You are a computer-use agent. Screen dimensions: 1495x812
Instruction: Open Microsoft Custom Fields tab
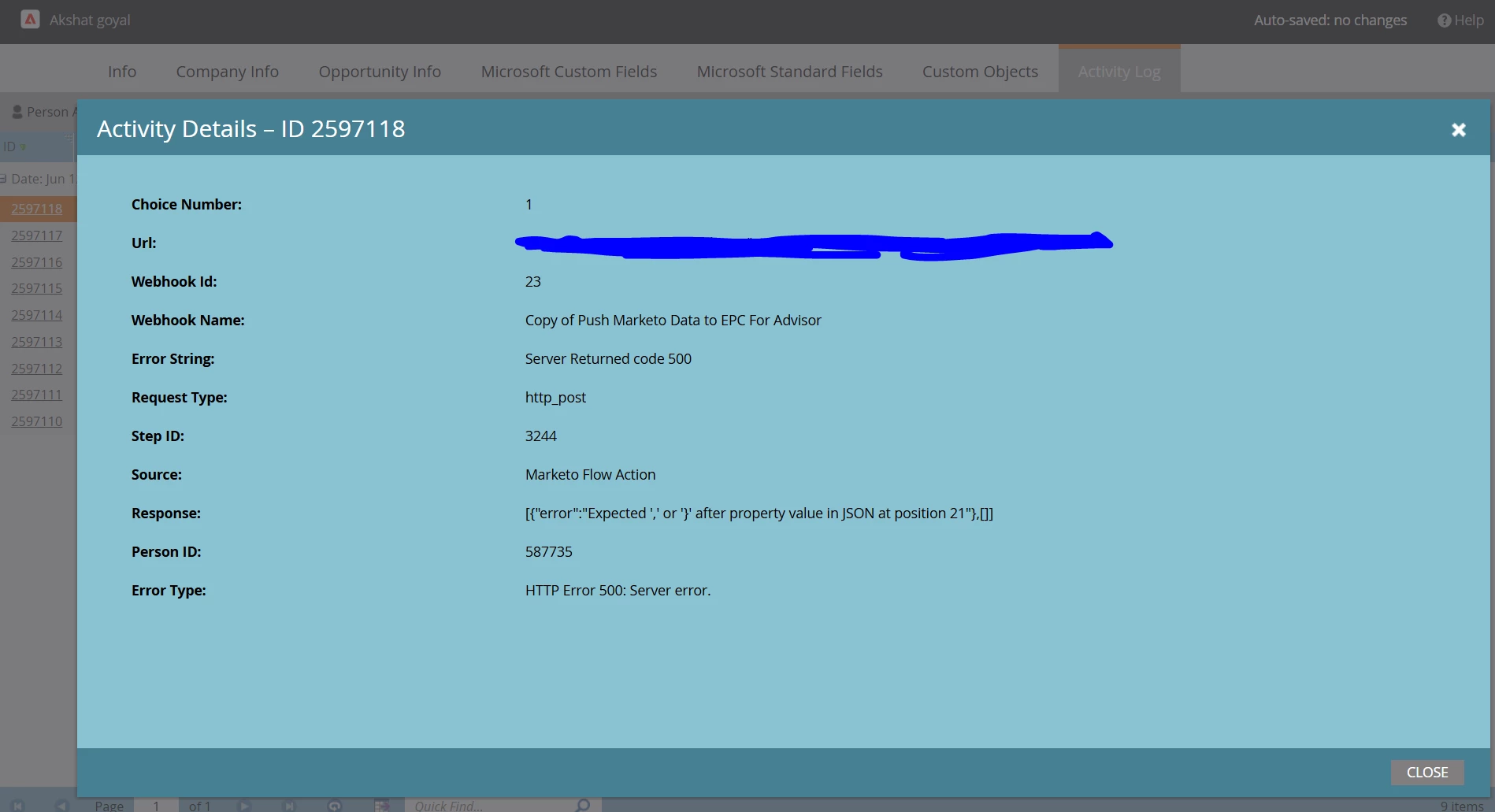coord(569,72)
